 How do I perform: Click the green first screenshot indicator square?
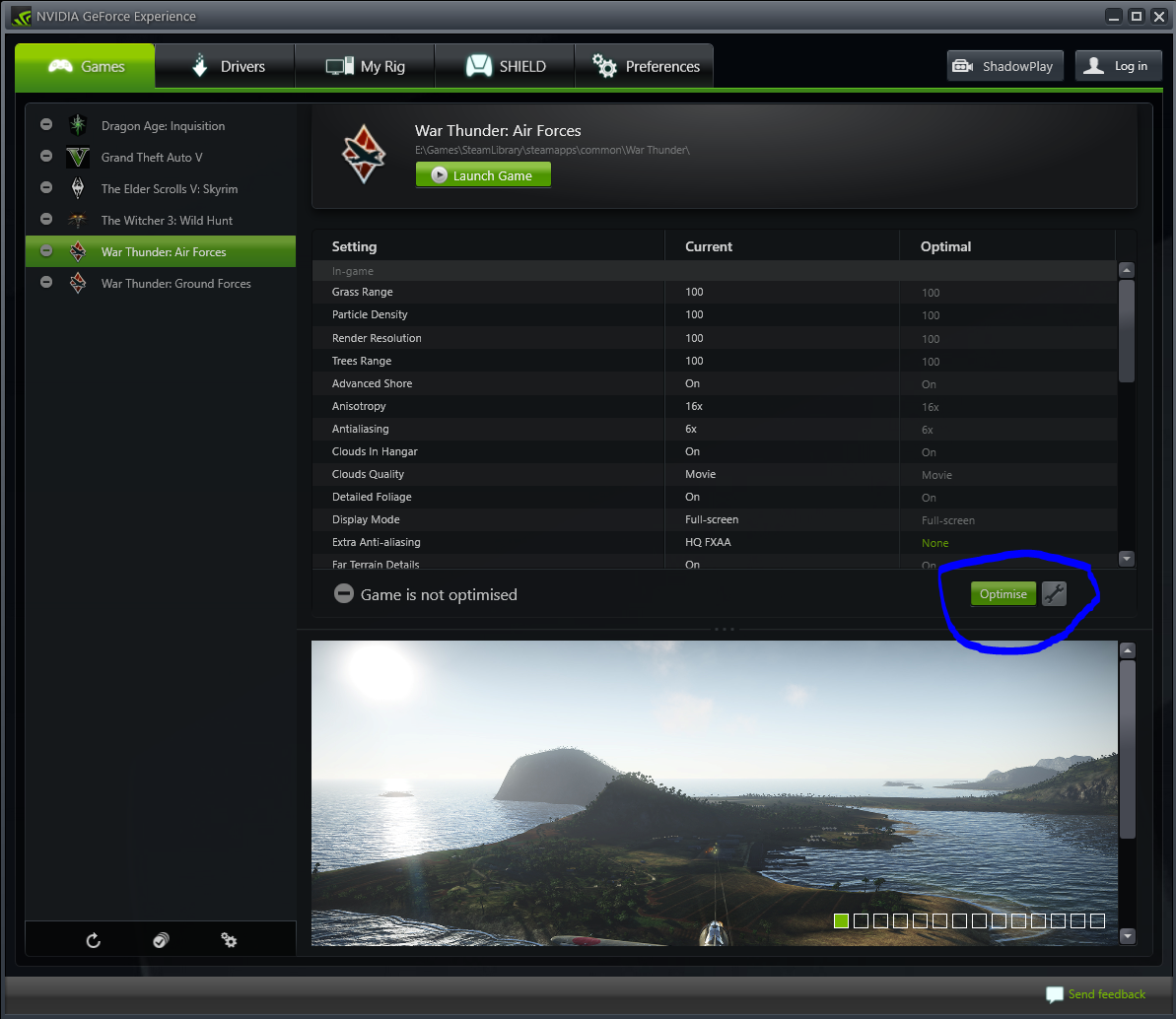point(842,920)
